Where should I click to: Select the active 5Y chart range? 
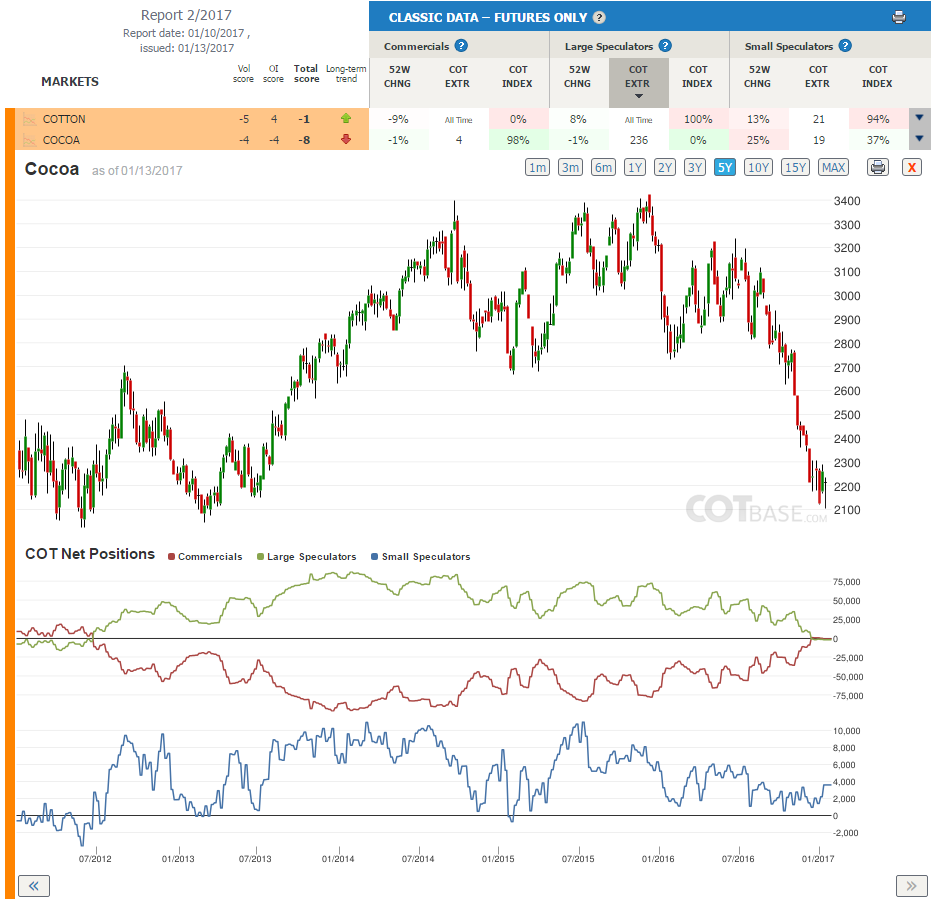pyautogui.click(x=724, y=167)
